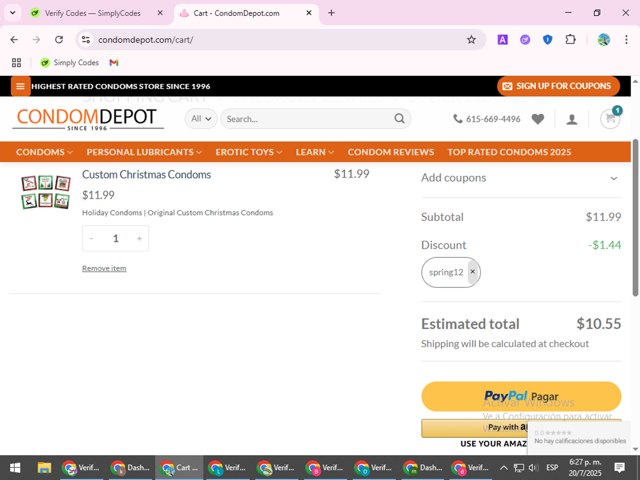Expand the Condoms menu
This screenshot has width=640, height=480.
(x=44, y=152)
